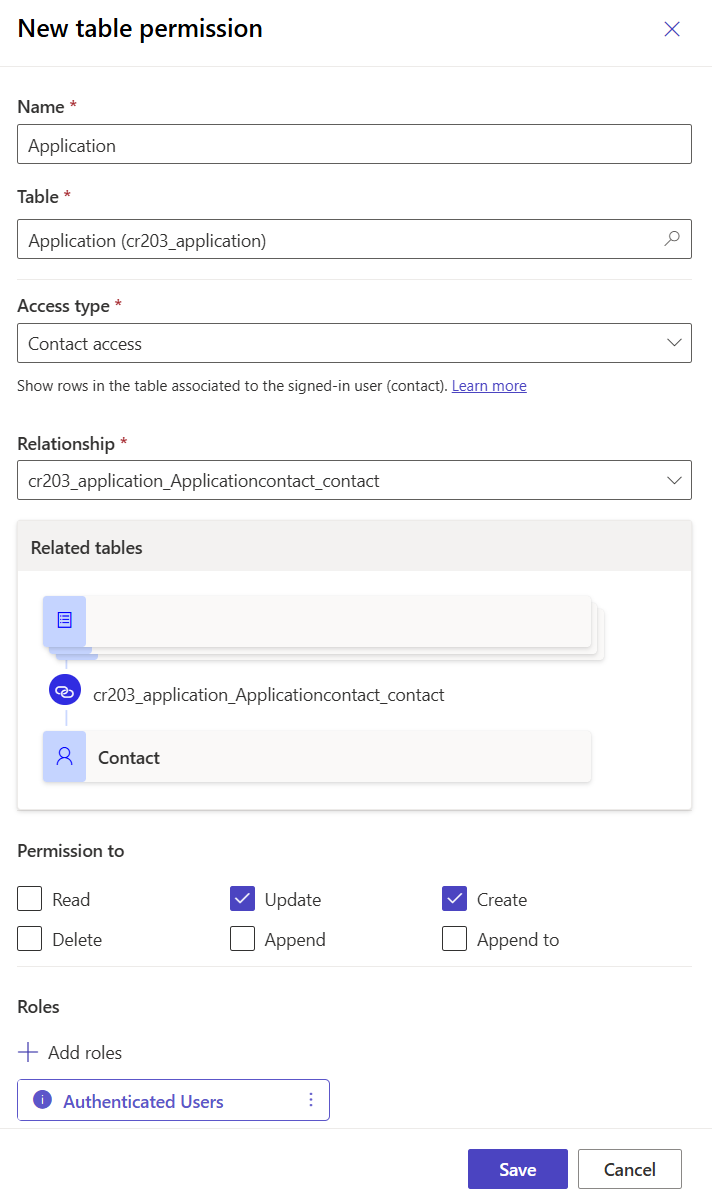The height and width of the screenshot is (1192, 712).
Task: Click the info icon on Authenticated Users
Action: pos(41,1100)
